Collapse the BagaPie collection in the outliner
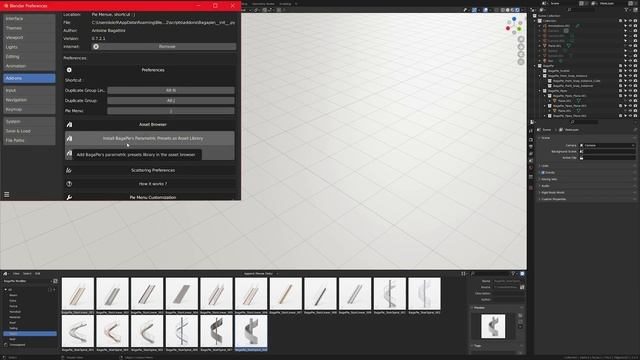Screen dimensions: 640x360 535,66
